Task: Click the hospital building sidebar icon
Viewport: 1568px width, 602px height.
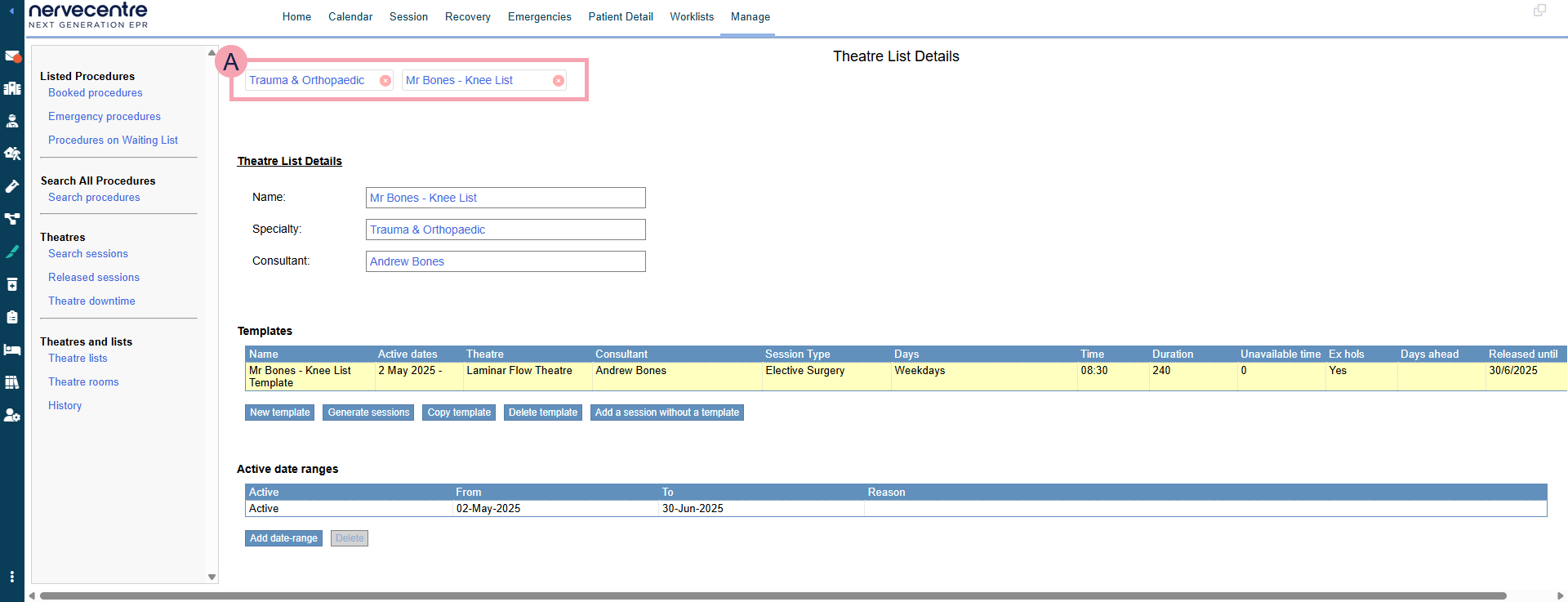Action: click(12, 88)
